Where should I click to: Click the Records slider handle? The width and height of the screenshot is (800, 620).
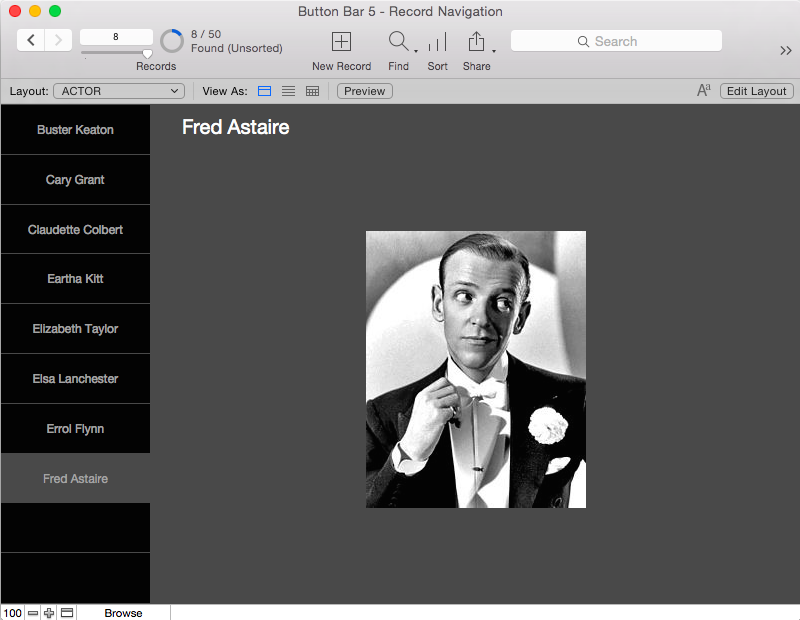click(147, 54)
